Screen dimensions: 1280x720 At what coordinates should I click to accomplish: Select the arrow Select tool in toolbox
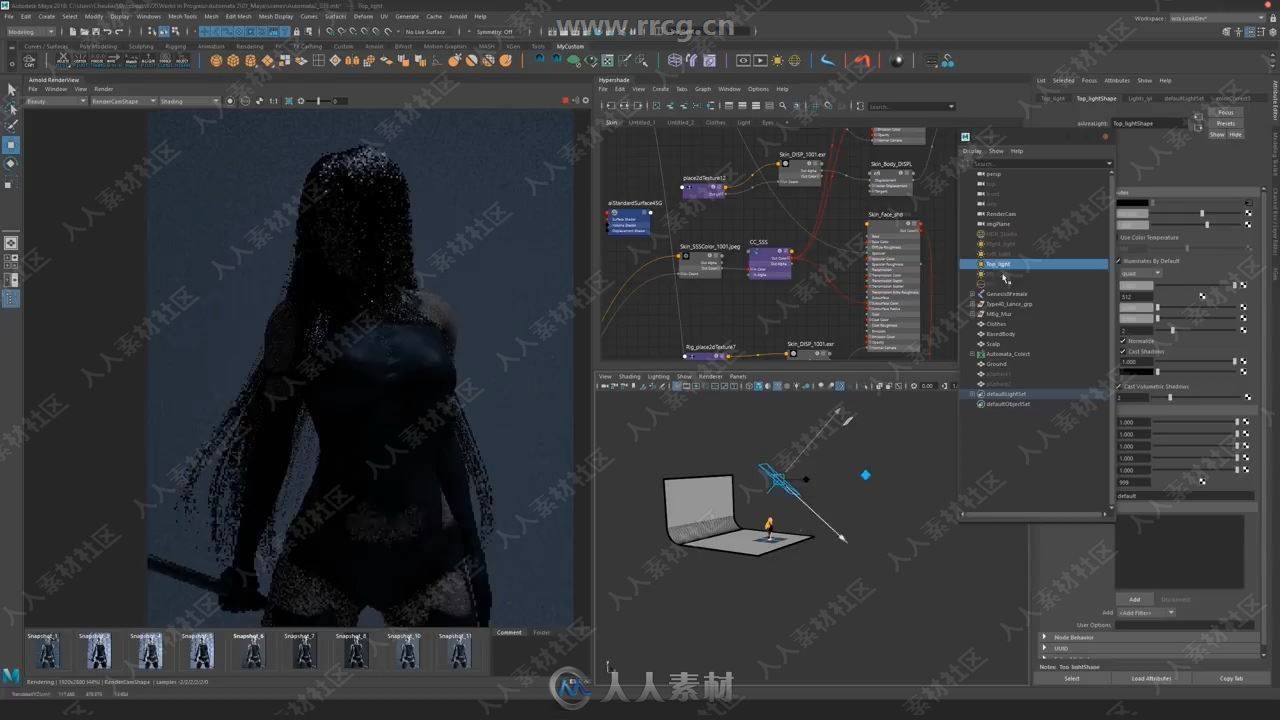[11, 89]
